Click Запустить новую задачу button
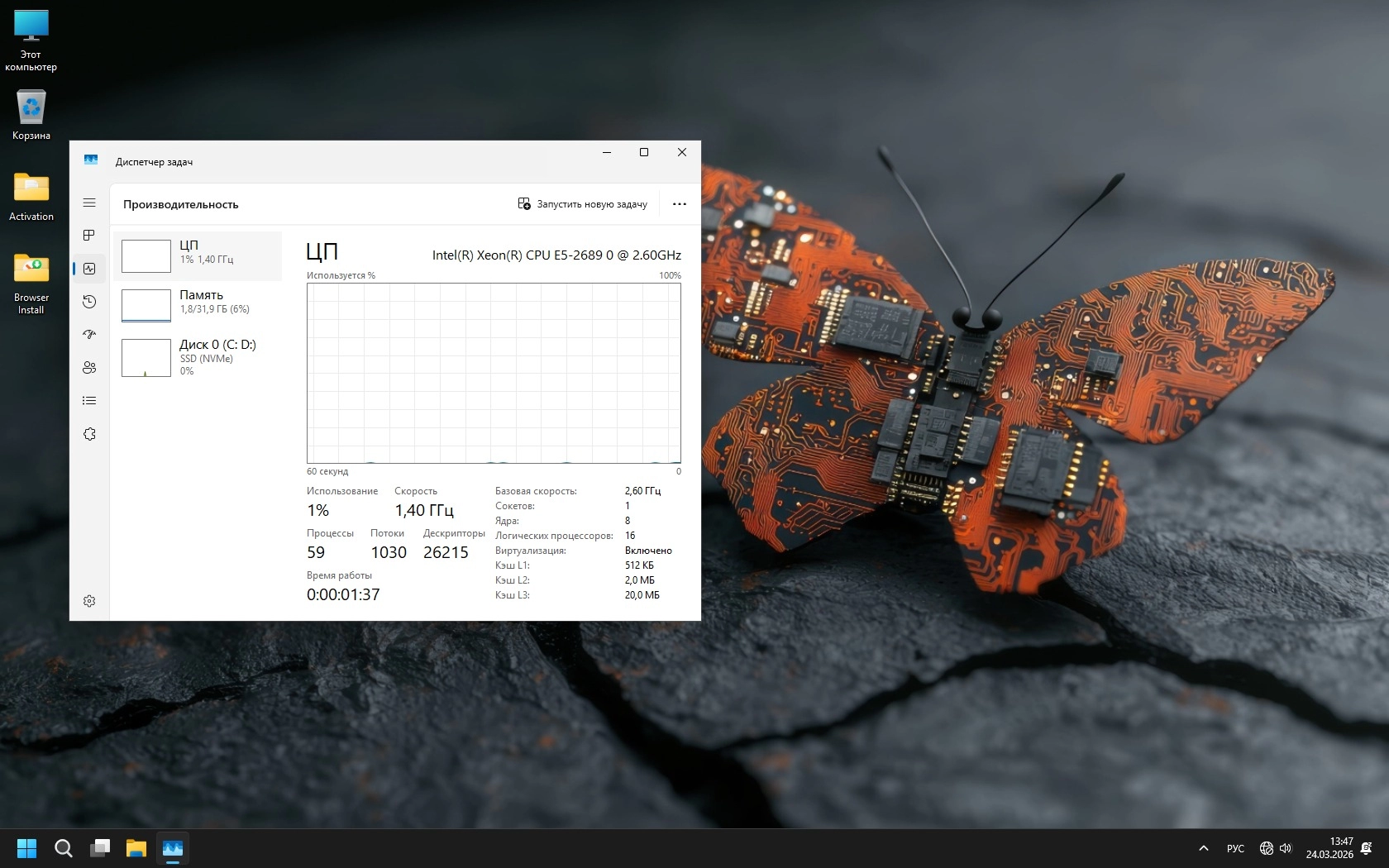This screenshot has height=868, width=1389. click(583, 204)
